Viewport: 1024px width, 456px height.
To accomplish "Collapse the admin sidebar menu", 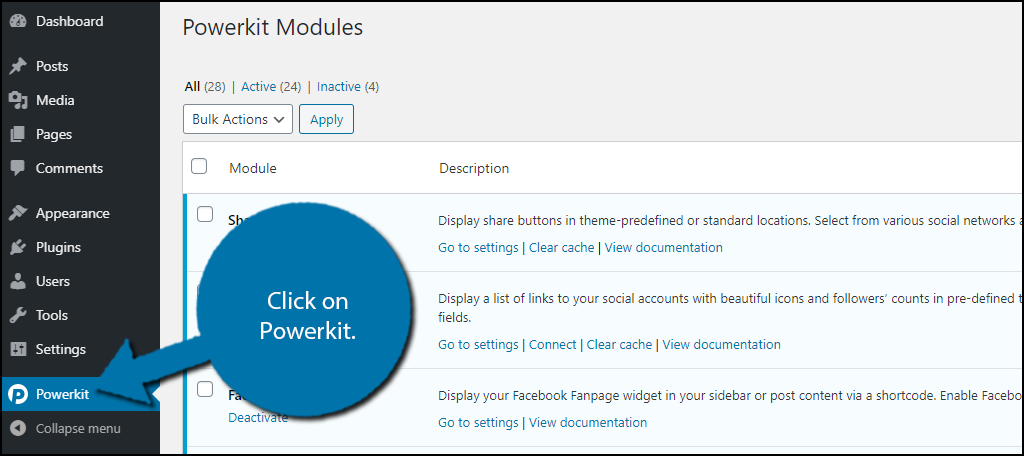I will [65, 429].
